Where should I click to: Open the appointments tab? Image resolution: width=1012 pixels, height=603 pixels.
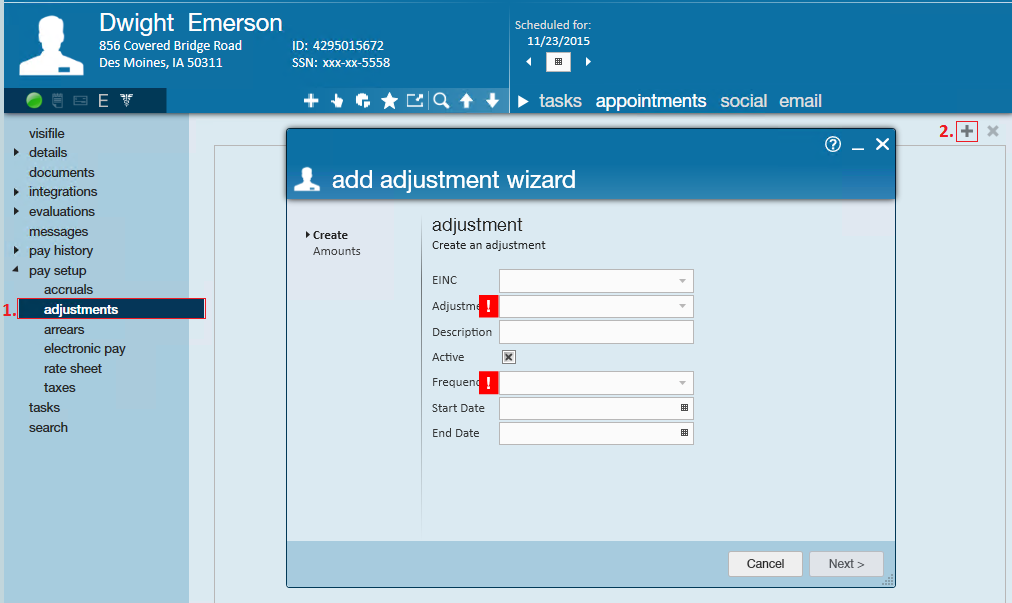click(651, 101)
